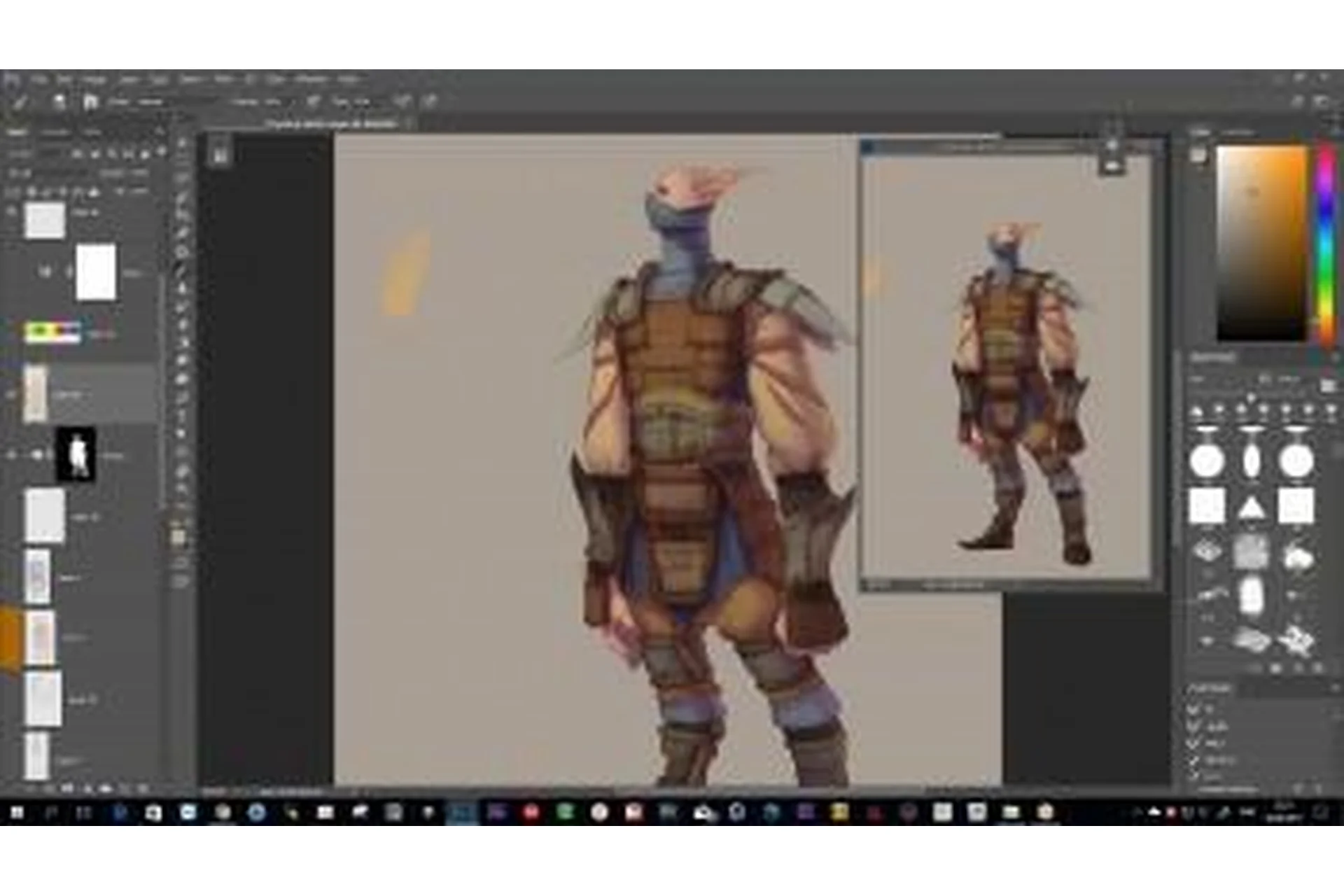
Task: Select the black silhouette layer mask thumbnail
Action: [x=76, y=455]
